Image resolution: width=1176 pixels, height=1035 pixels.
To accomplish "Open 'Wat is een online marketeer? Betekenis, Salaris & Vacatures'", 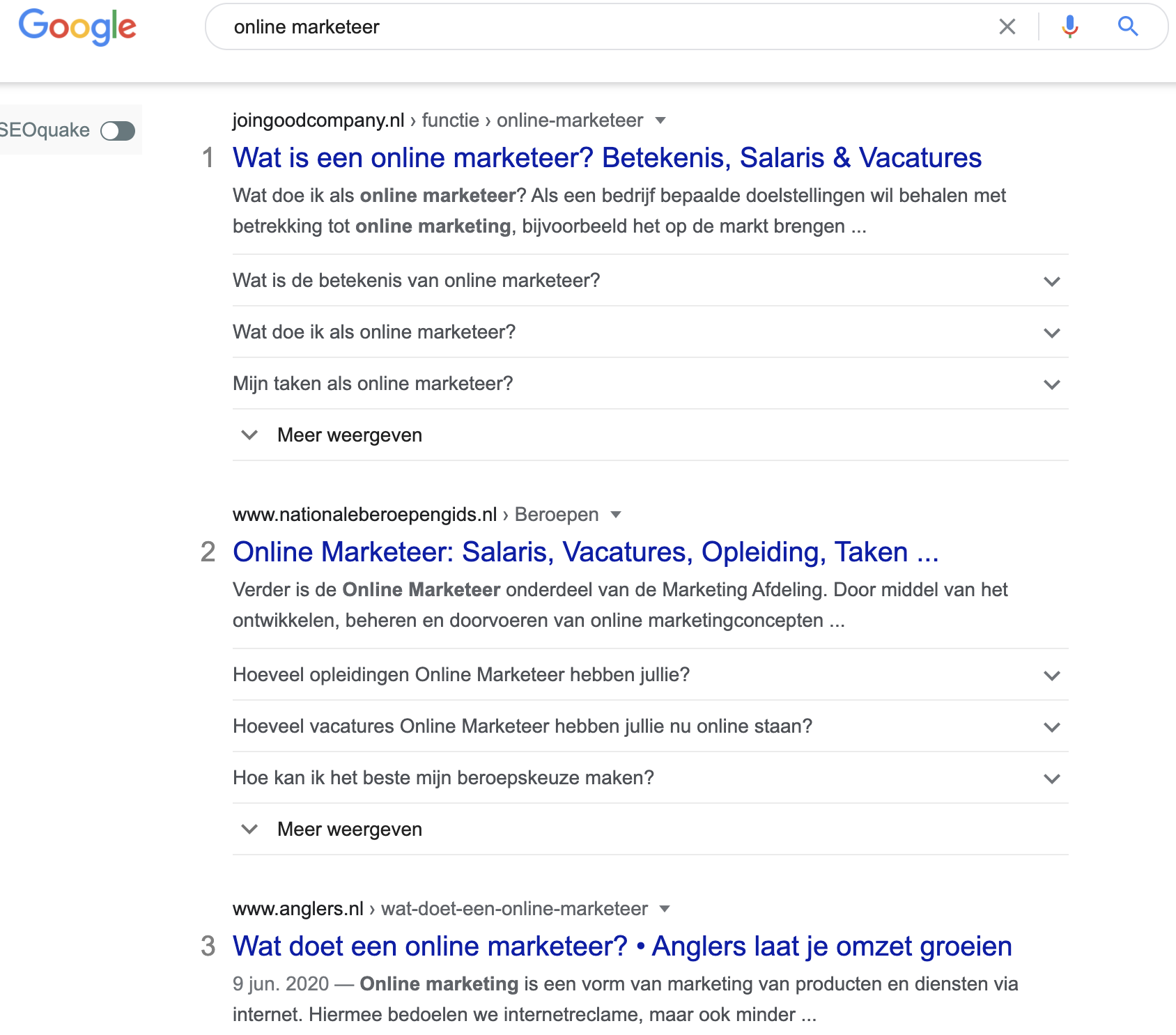I will click(607, 158).
